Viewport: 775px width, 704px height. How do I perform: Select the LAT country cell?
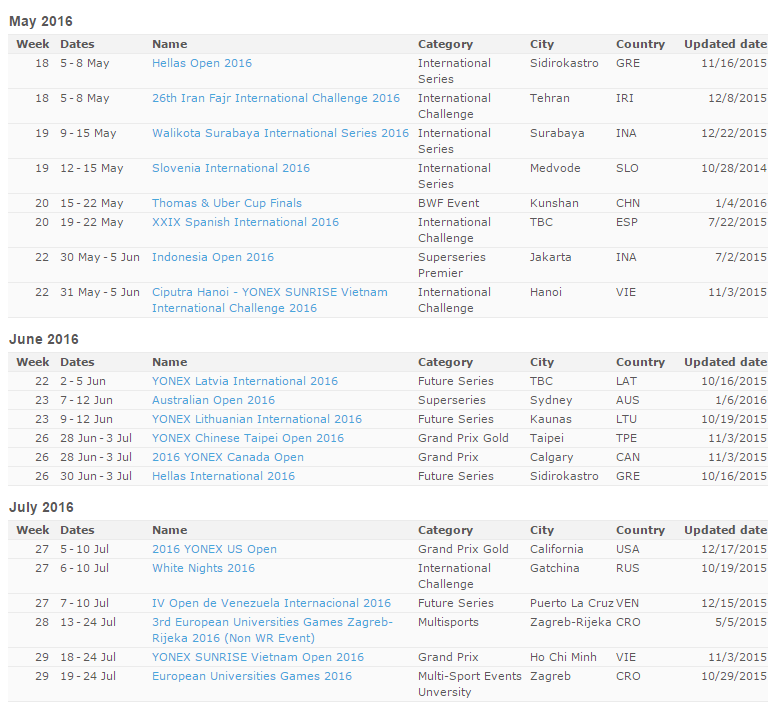tap(626, 381)
